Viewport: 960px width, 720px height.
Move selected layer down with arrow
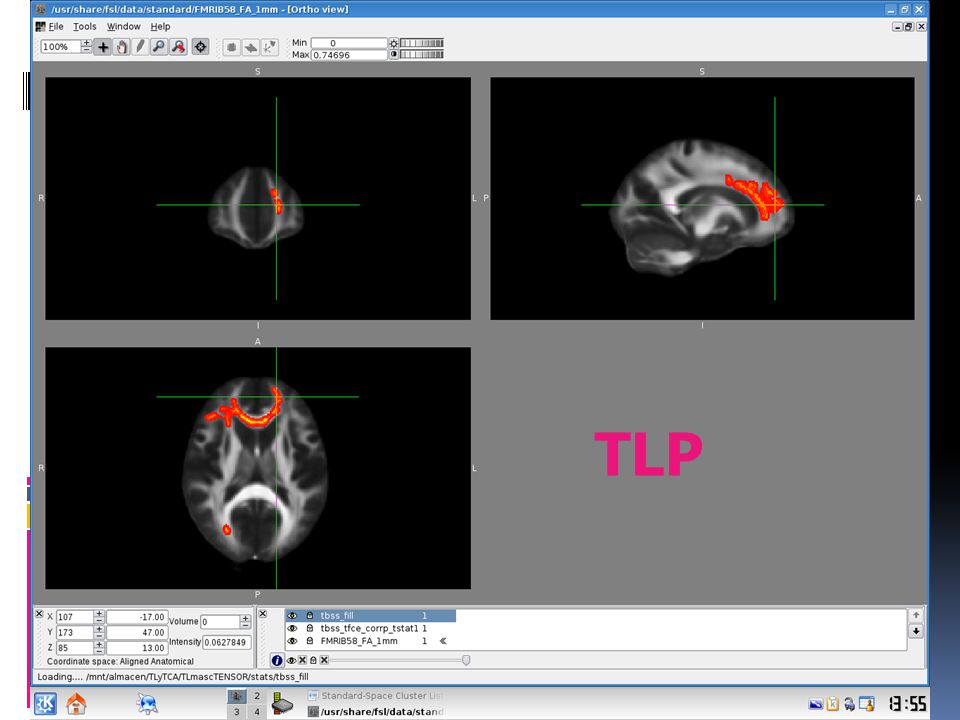coord(916,631)
